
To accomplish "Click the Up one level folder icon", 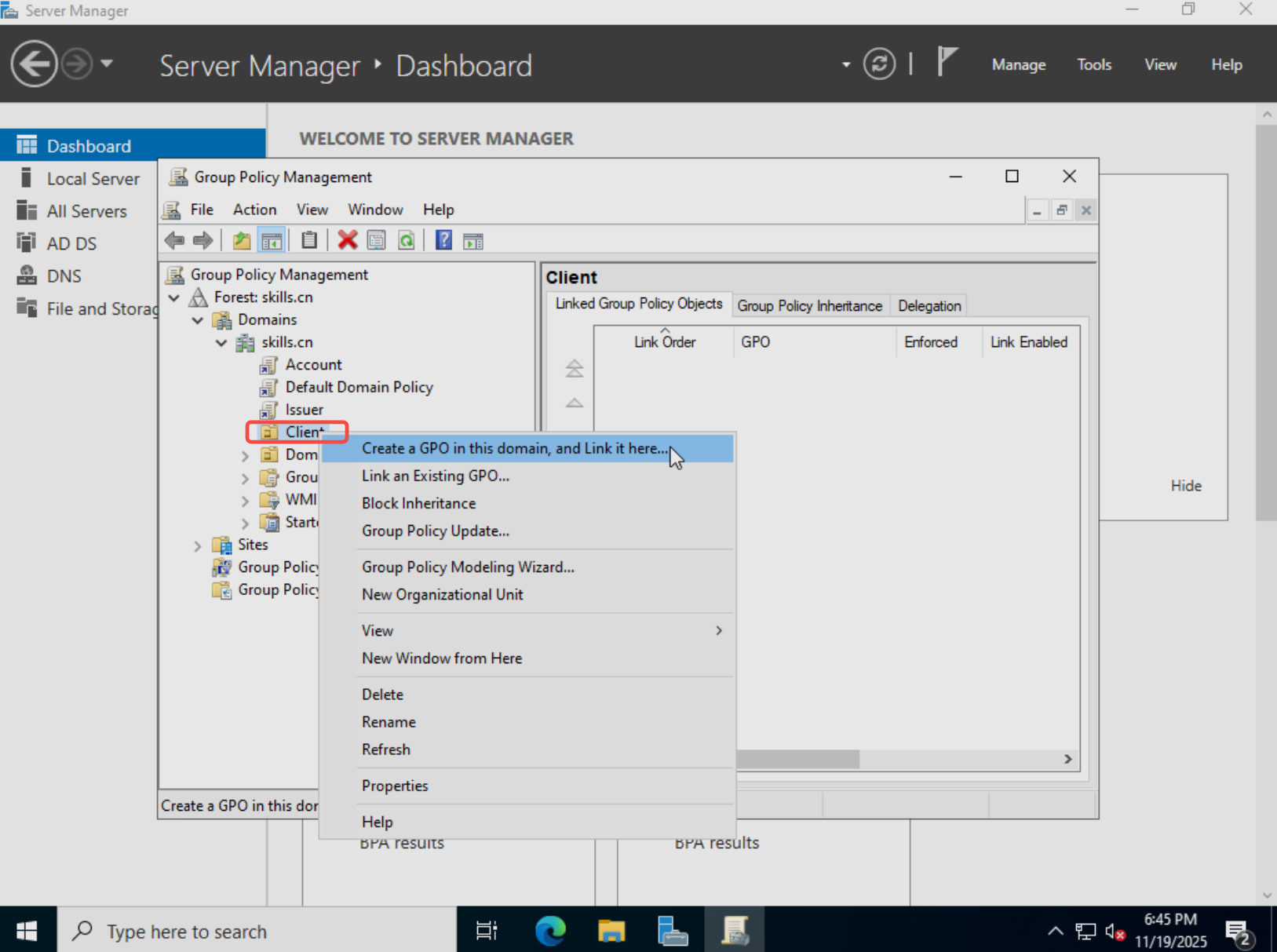I will (242, 240).
